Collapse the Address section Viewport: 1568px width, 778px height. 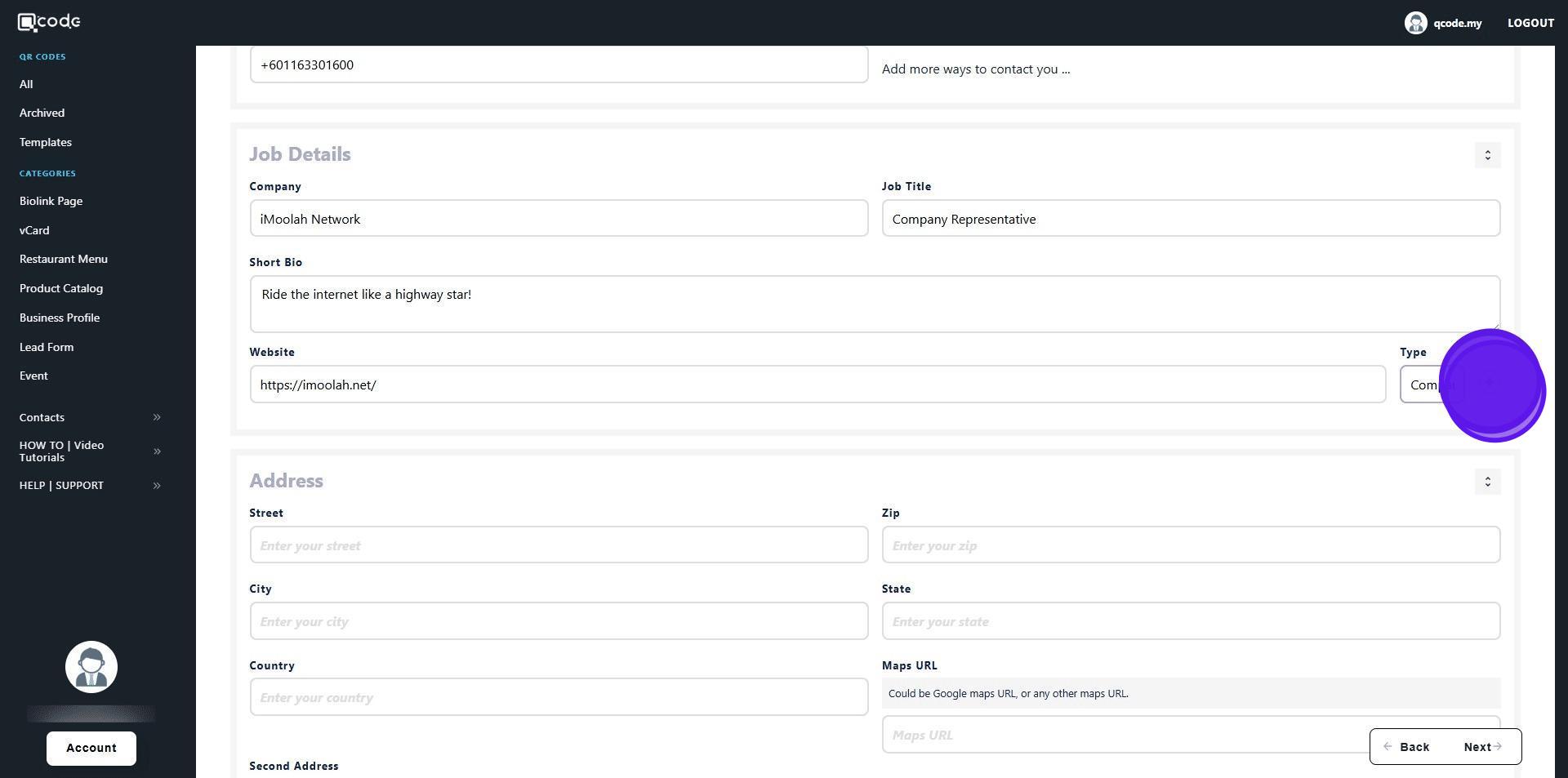pyautogui.click(x=1487, y=482)
